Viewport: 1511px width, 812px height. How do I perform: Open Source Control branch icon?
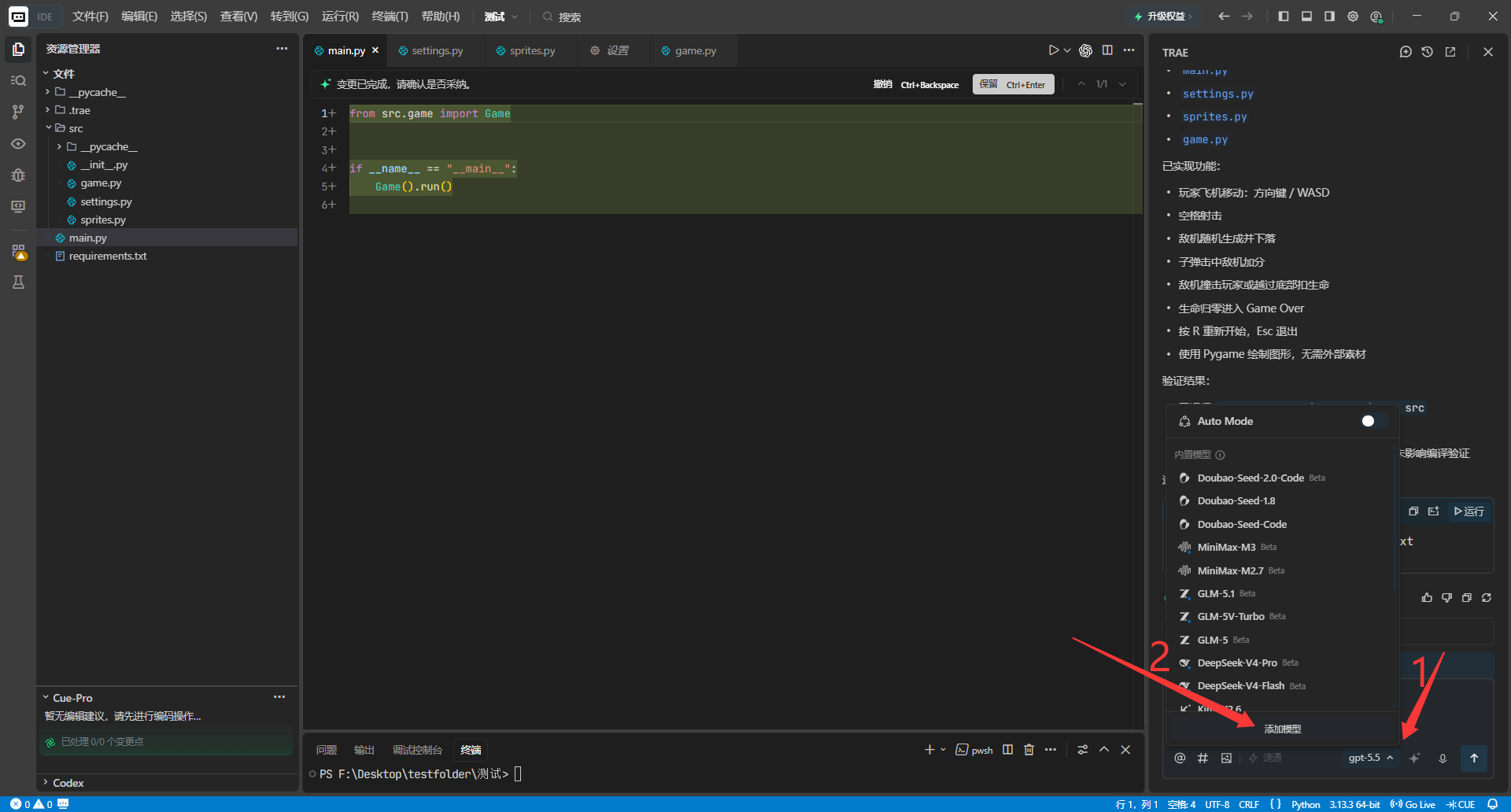(x=18, y=112)
